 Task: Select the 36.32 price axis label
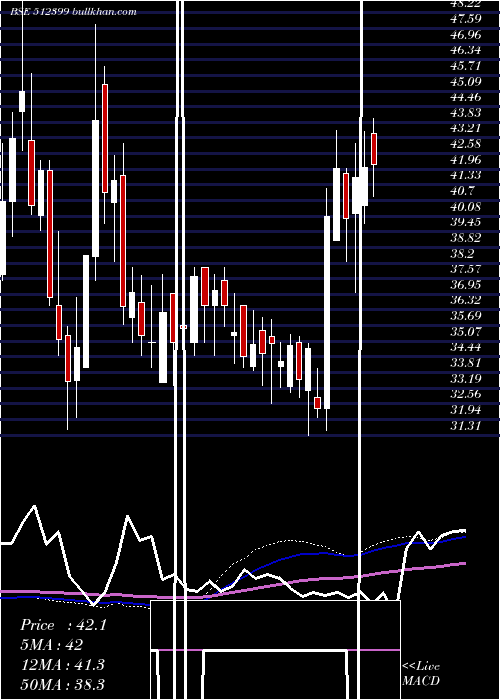click(x=466, y=301)
